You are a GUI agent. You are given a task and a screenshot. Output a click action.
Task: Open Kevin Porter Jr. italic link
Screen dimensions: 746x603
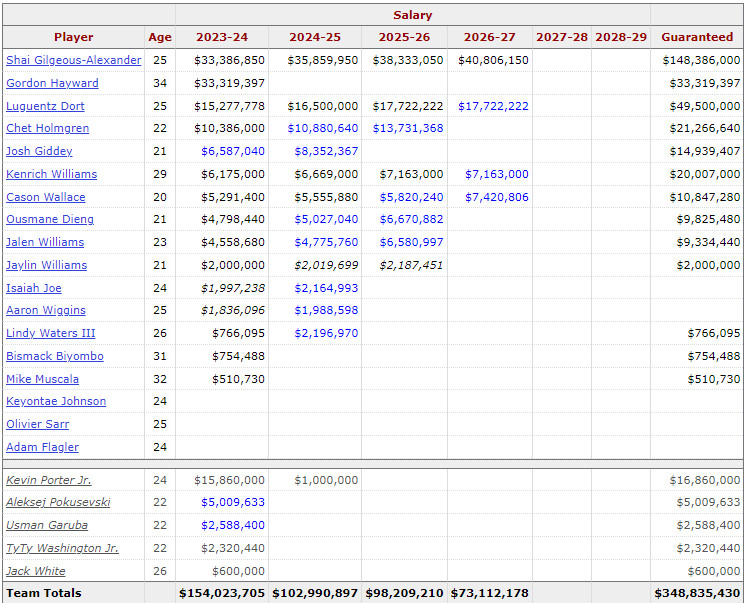click(49, 480)
